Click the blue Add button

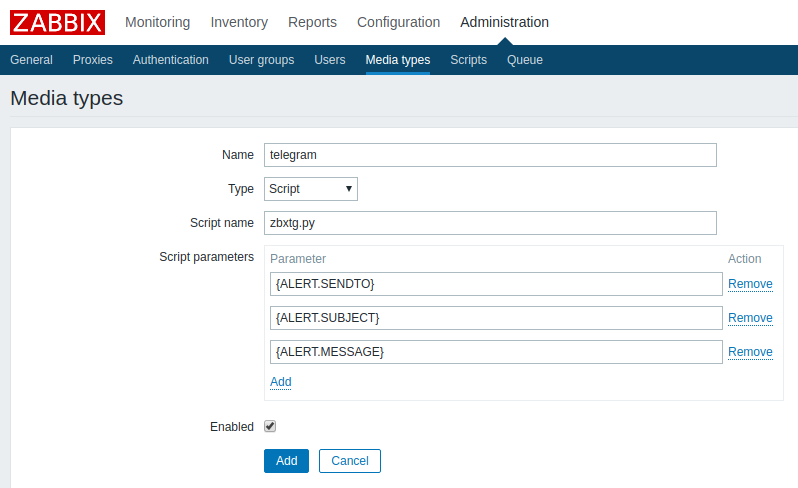[x=287, y=461]
